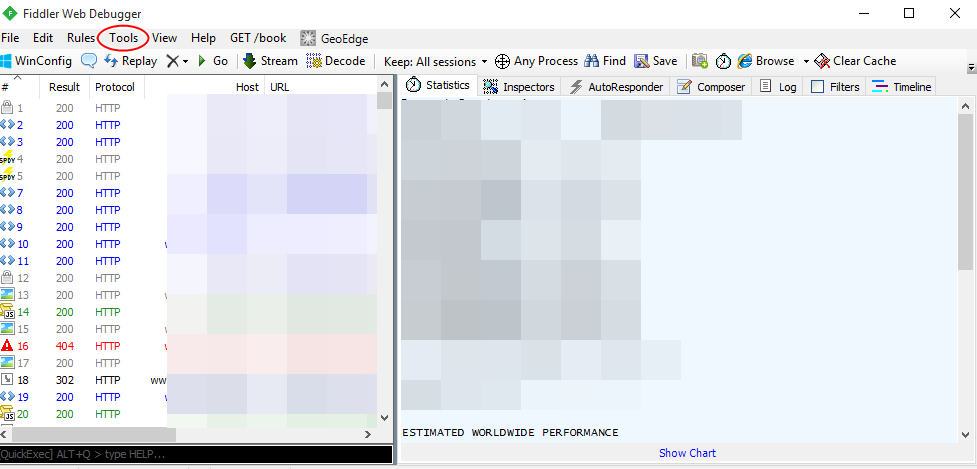
Task: Click the arrows icon of session 2
Action: coord(7,125)
